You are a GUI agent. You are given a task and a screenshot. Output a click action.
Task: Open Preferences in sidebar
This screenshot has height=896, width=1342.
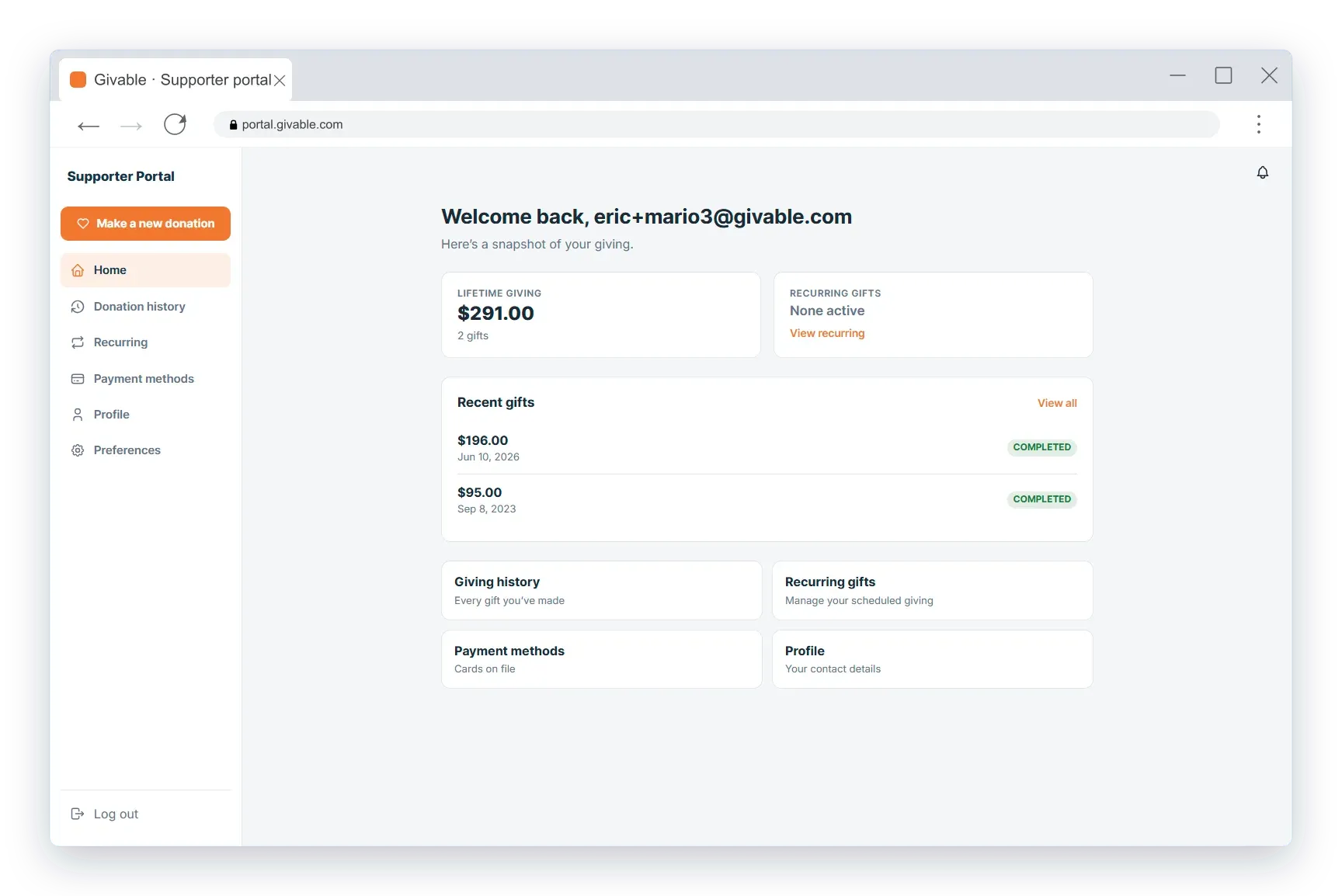coord(145,450)
